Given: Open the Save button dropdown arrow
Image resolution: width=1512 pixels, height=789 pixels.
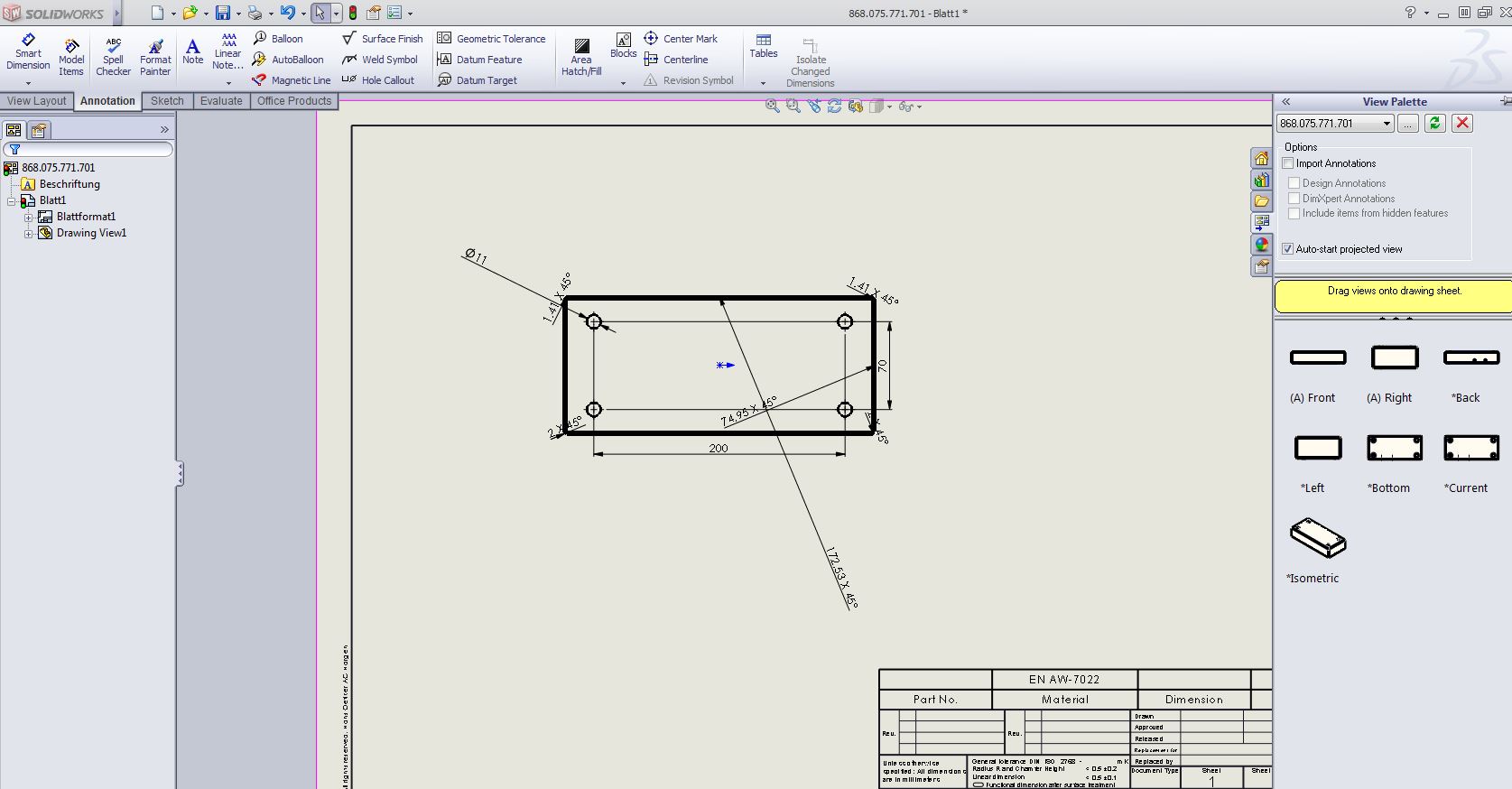Looking at the screenshot, I should click(x=238, y=14).
